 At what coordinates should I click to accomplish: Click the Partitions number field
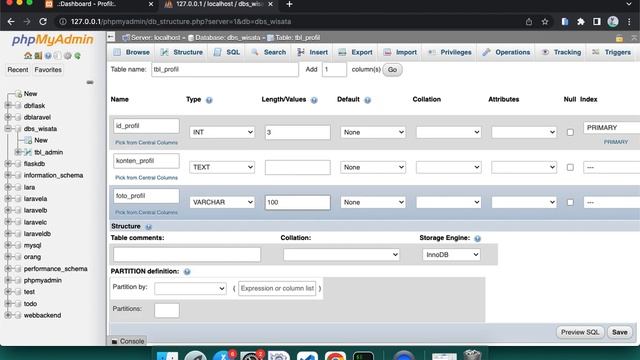[167, 311]
